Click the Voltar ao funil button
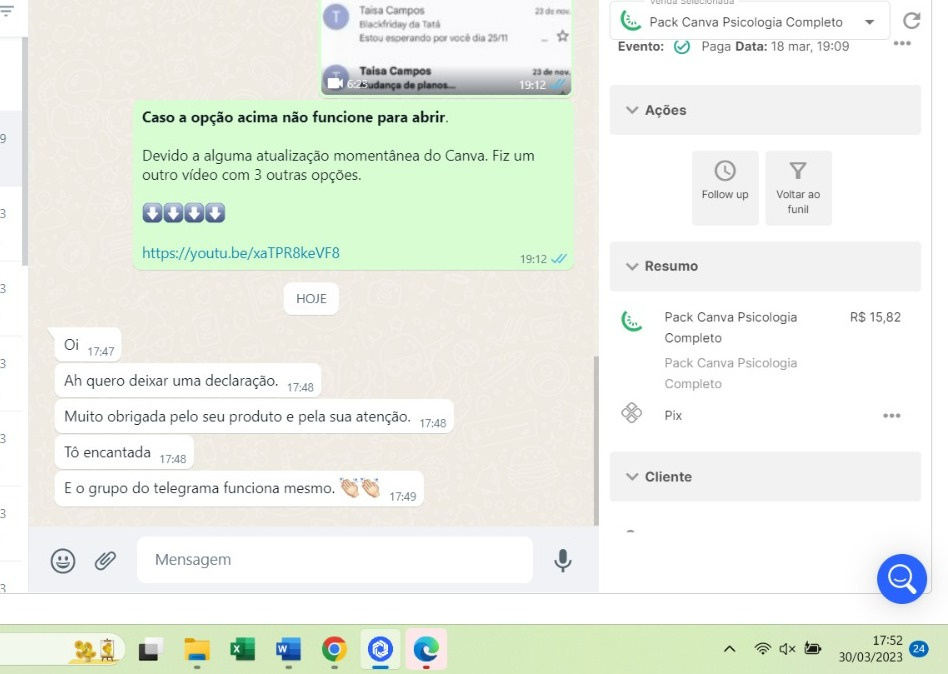The width and height of the screenshot is (948, 674). coord(798,187)
